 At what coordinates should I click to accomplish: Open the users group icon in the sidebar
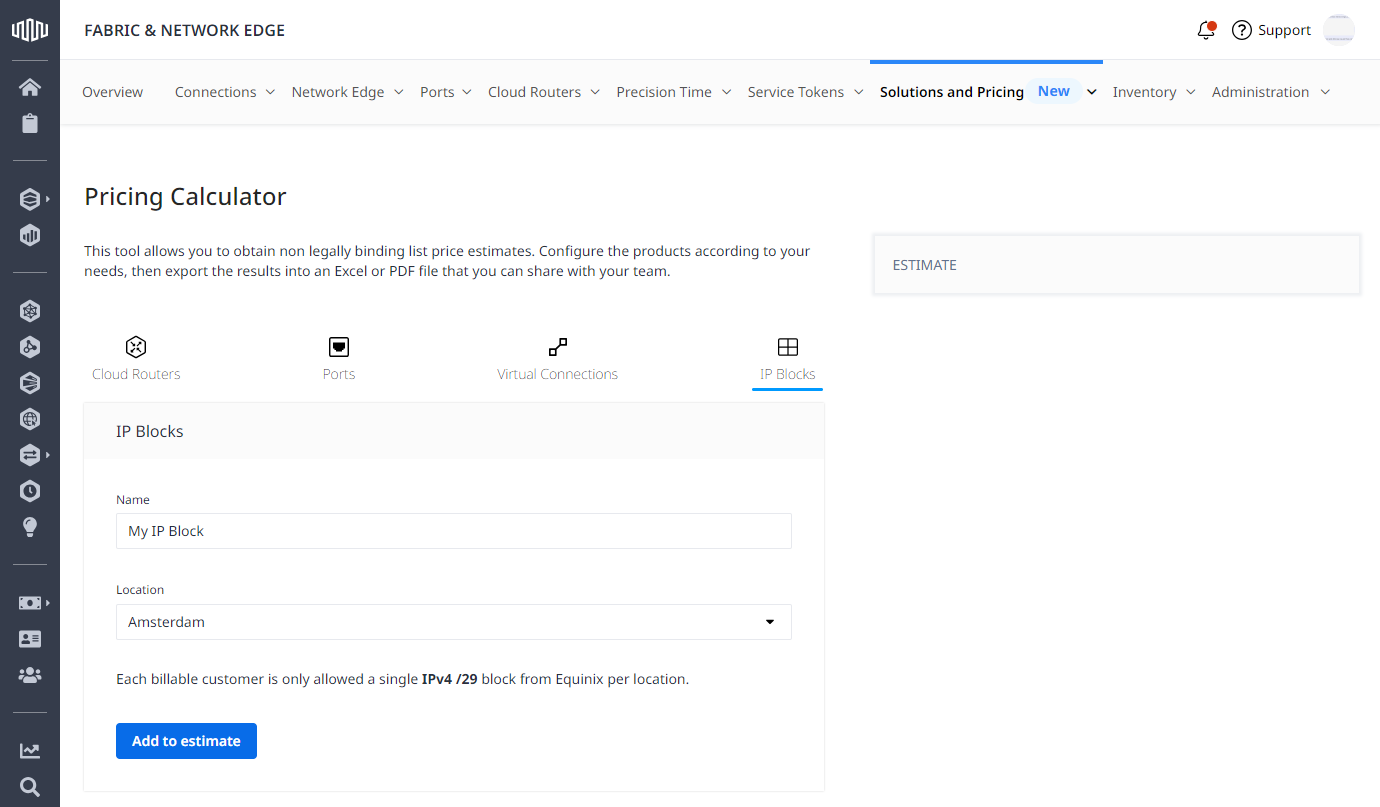pos(30,675)
